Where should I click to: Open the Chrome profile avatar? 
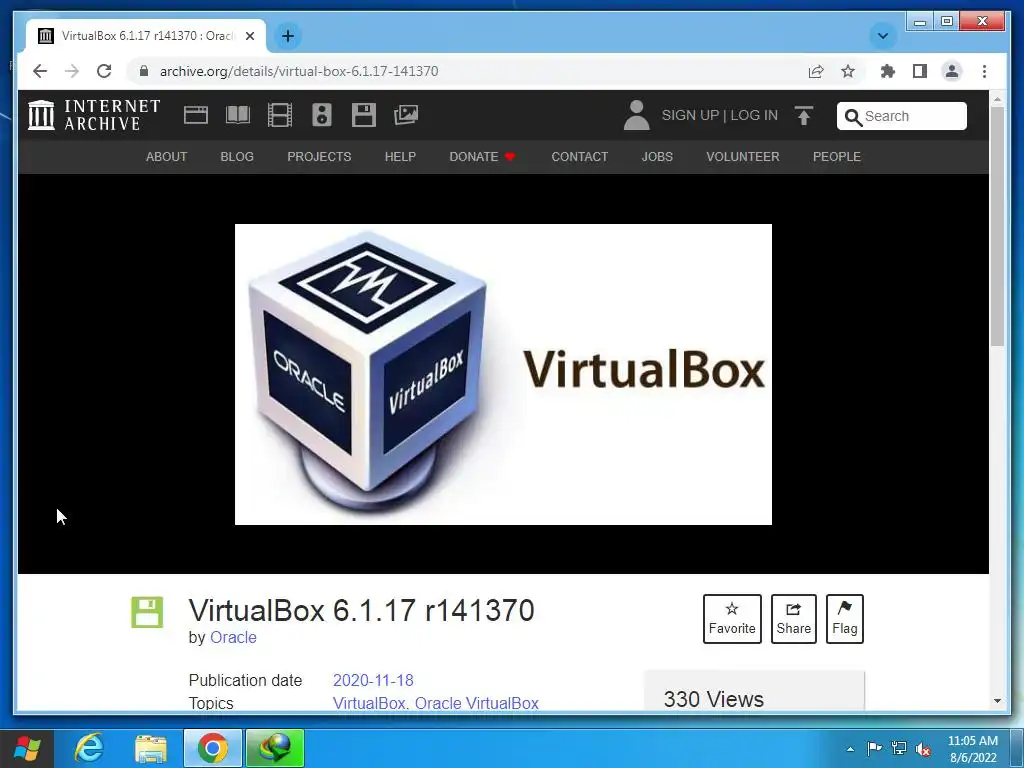click(952, 71)
